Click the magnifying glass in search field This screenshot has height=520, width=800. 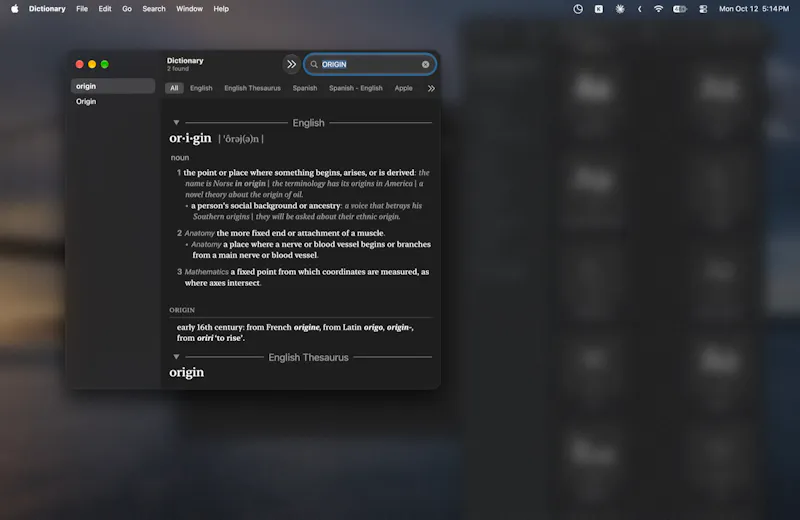coord(314,64)
